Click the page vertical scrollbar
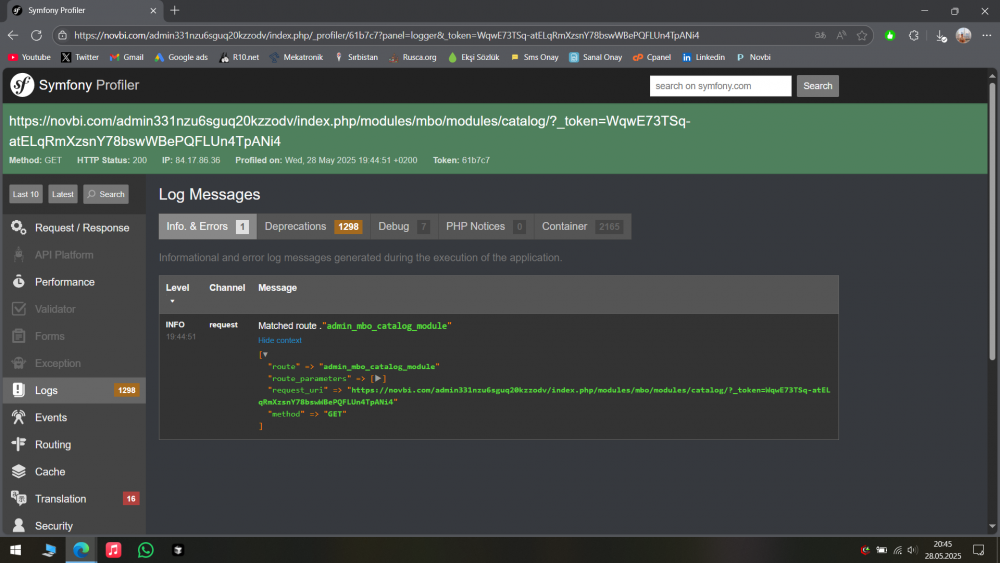1000x563 pixels. [x=992, y=220]
